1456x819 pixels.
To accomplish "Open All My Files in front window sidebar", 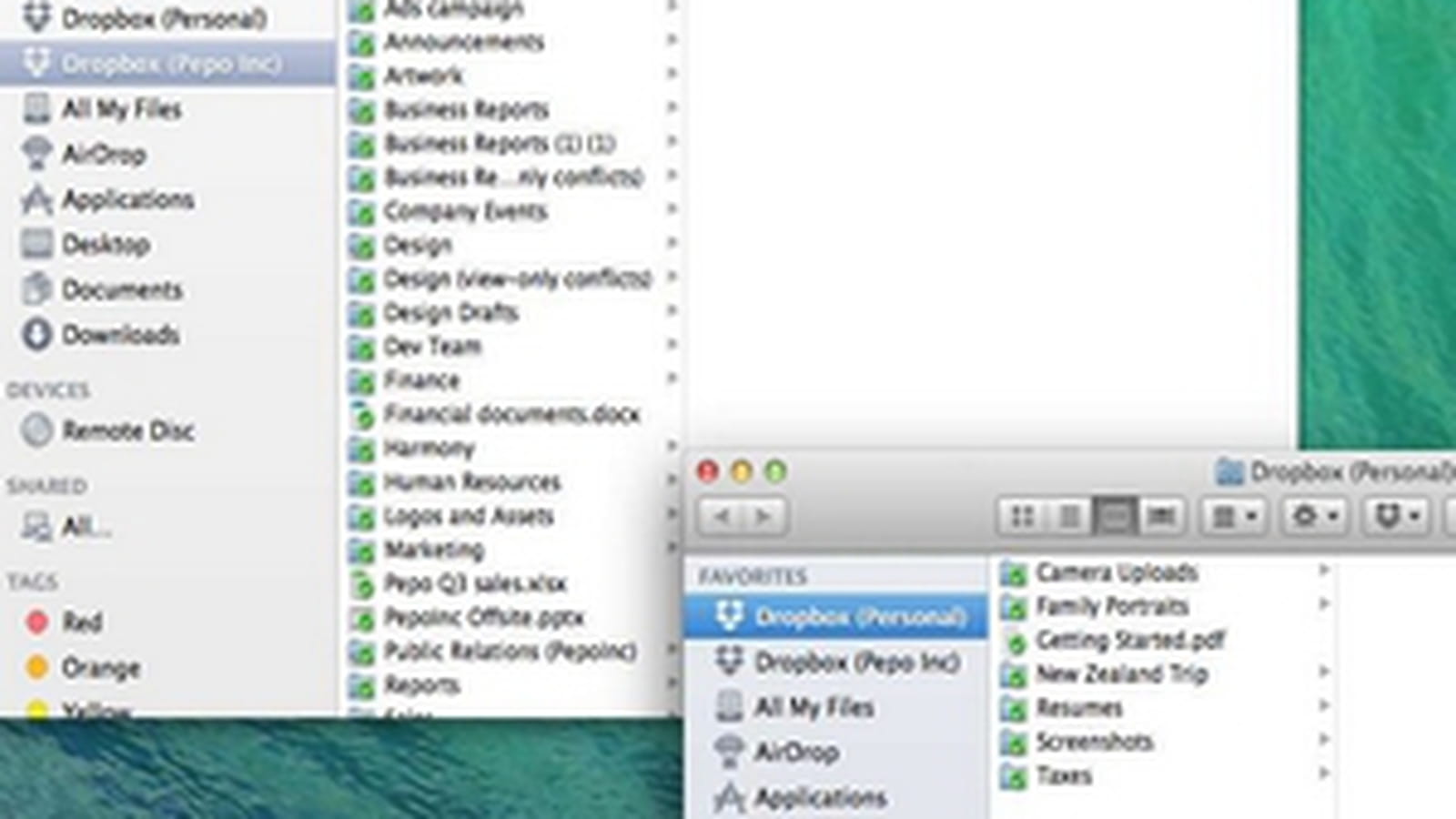I will tap(795, 707).
